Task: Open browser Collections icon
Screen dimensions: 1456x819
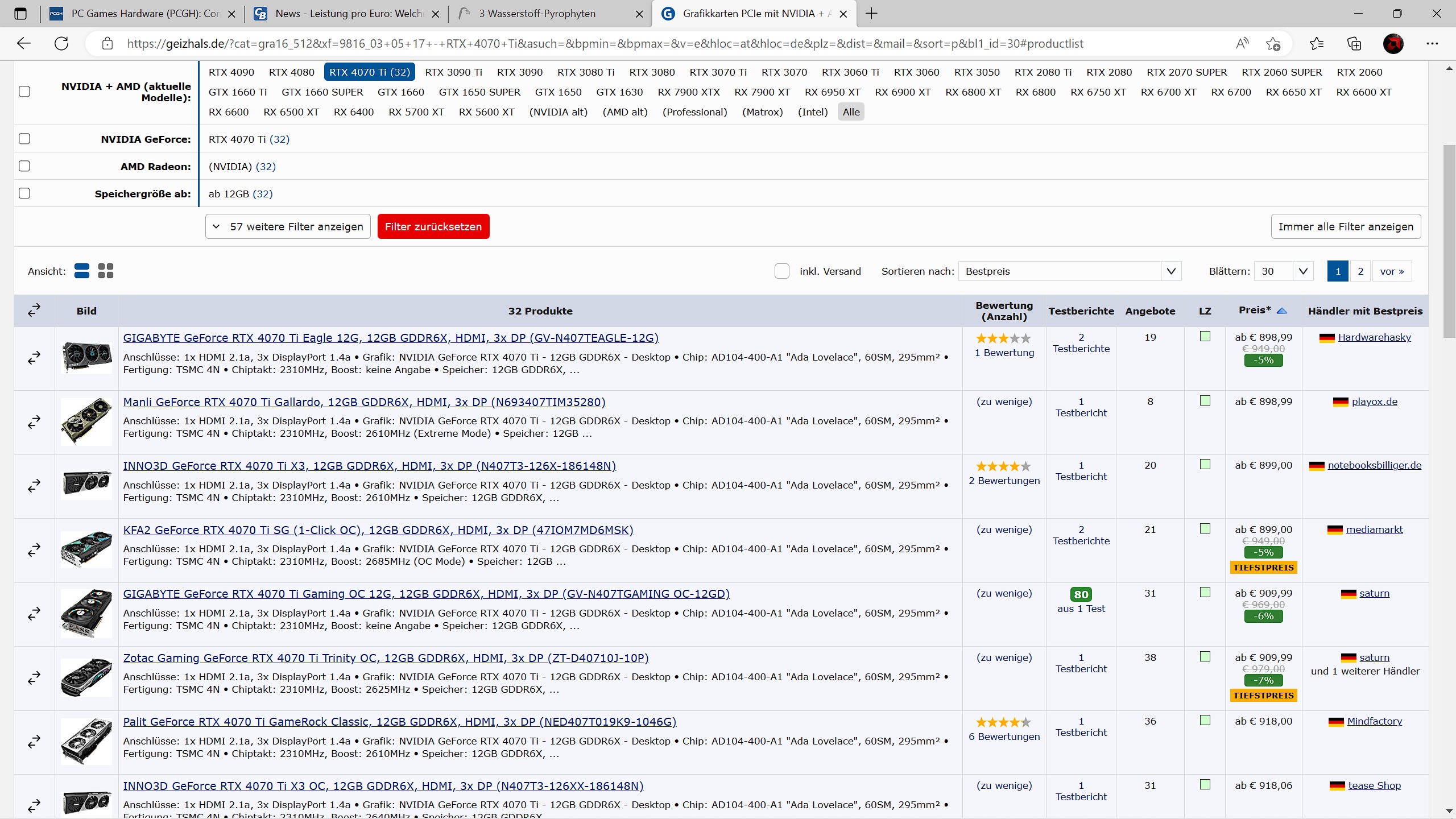Action: coord(1354,43)
